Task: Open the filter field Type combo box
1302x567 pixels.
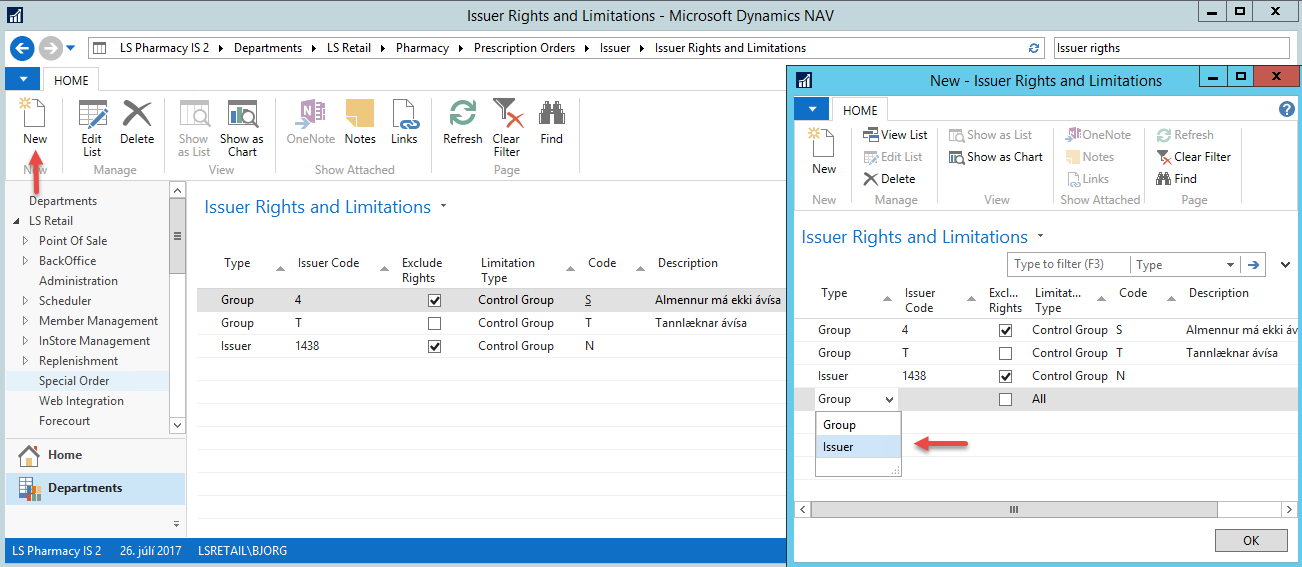Action: coord(1184,265)
